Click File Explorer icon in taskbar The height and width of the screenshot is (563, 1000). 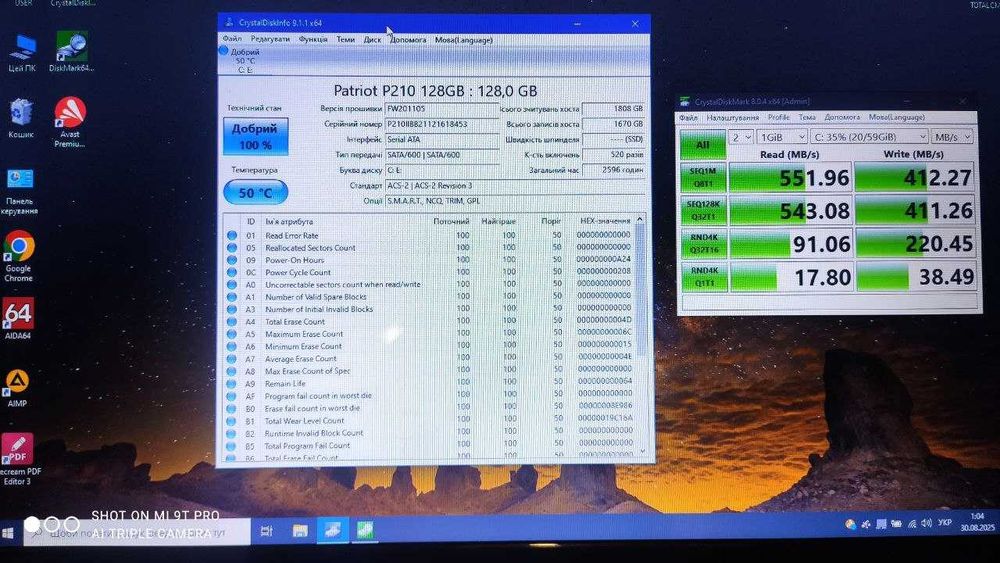(x=300, y=530)
